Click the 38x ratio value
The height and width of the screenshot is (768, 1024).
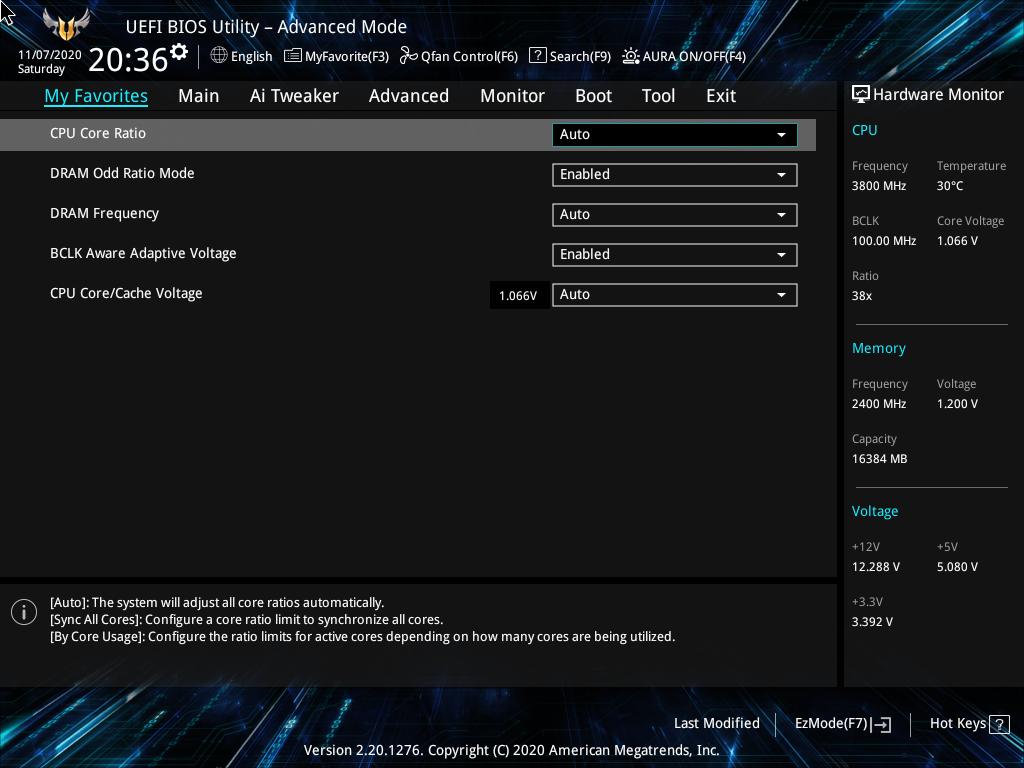(862, 296)
